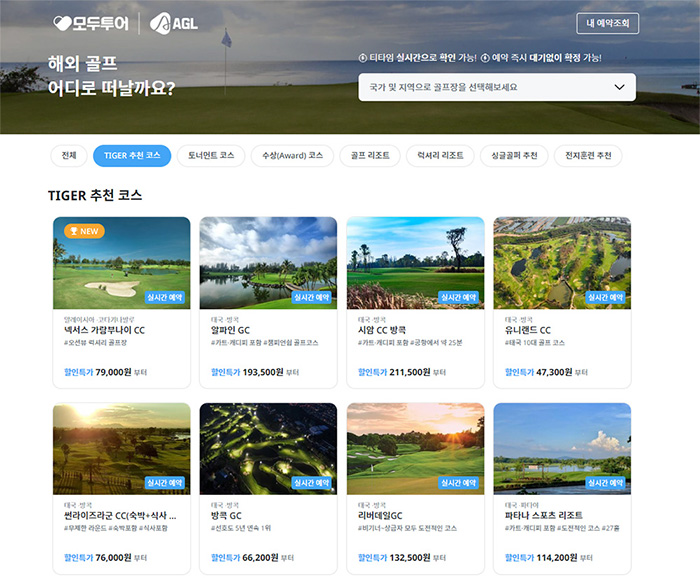Click 실시간 예약 badge on 시암 CC 방콕
This screenshot has width=700, height=578.
[x=461, y=297]
